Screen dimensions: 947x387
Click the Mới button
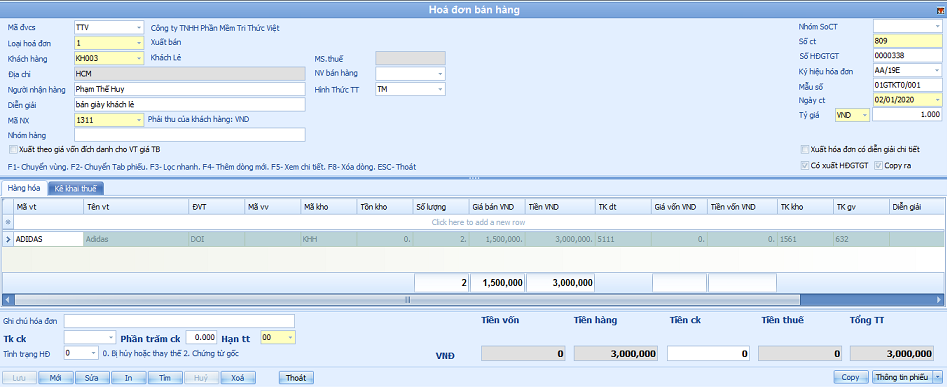pos(56,378)
